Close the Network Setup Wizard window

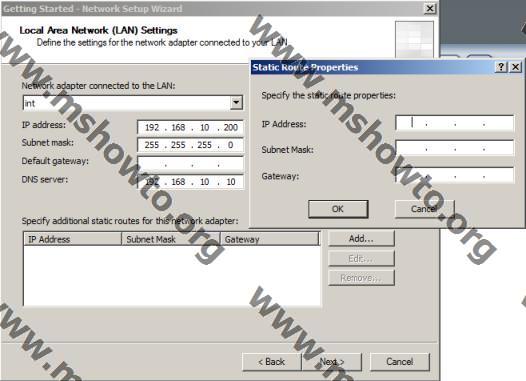coord(430,8)
